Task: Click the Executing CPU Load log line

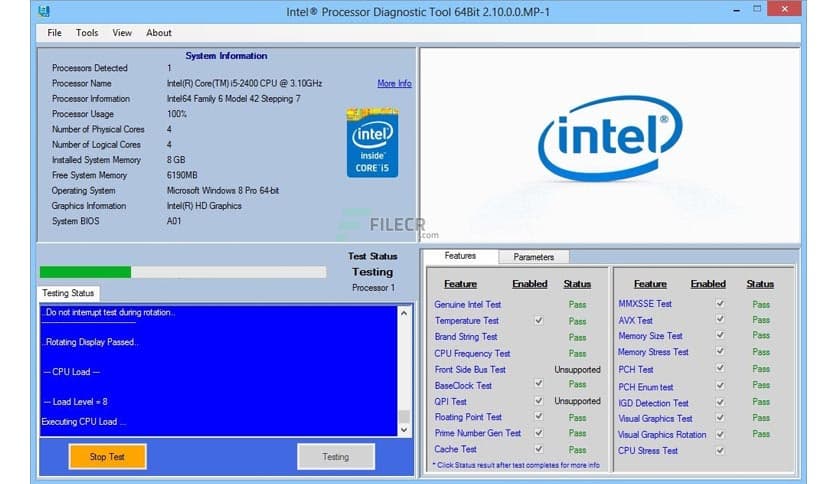Action: 84,422
